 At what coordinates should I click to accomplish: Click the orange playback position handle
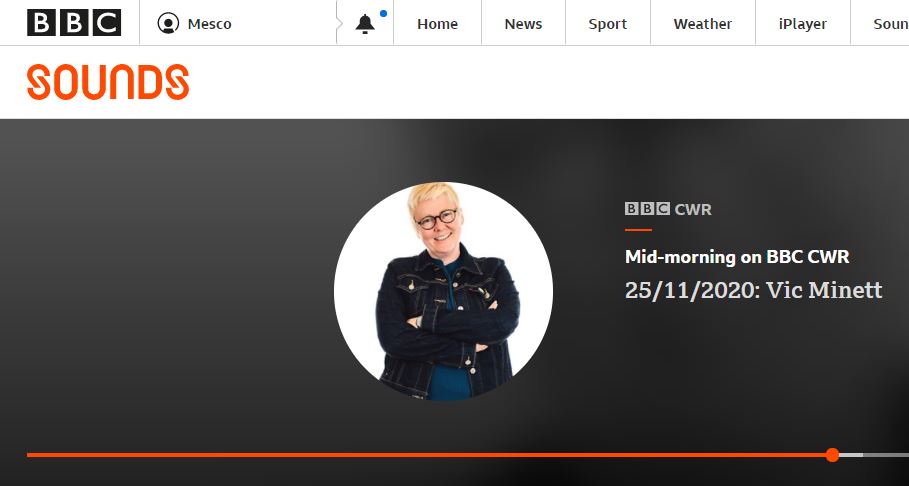[832, 455]
